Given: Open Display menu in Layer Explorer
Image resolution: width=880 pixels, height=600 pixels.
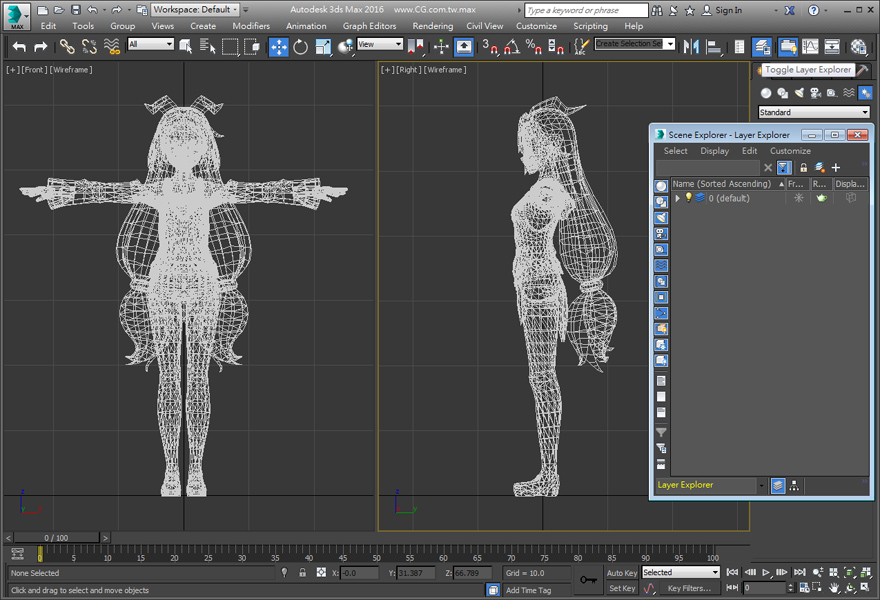Looking at the screenshot, I should pos(714,151).
